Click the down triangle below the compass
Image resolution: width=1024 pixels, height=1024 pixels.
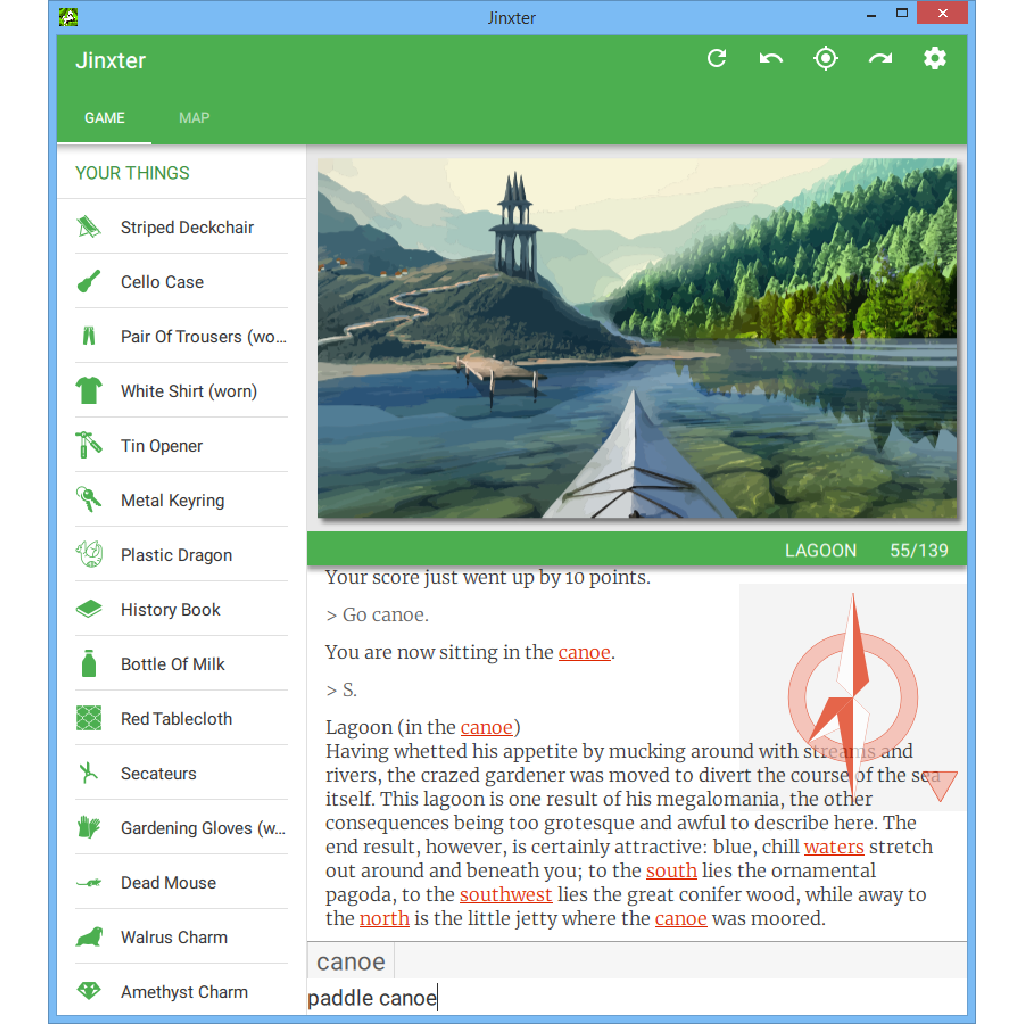tap(941, 785)
